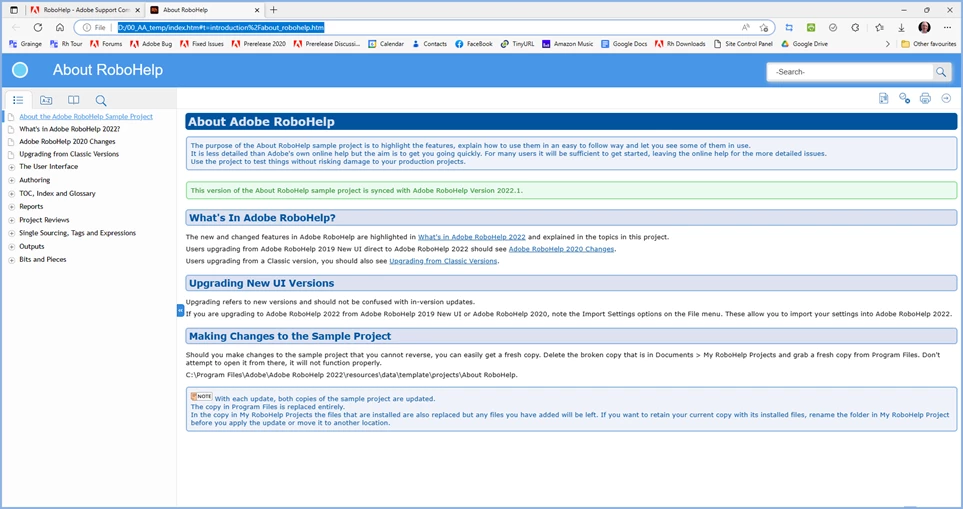The width and height of the screenshot is (964, 510).
Task: Open Upgrading from Classic Versions TOC topic
Action: (69, 154)
